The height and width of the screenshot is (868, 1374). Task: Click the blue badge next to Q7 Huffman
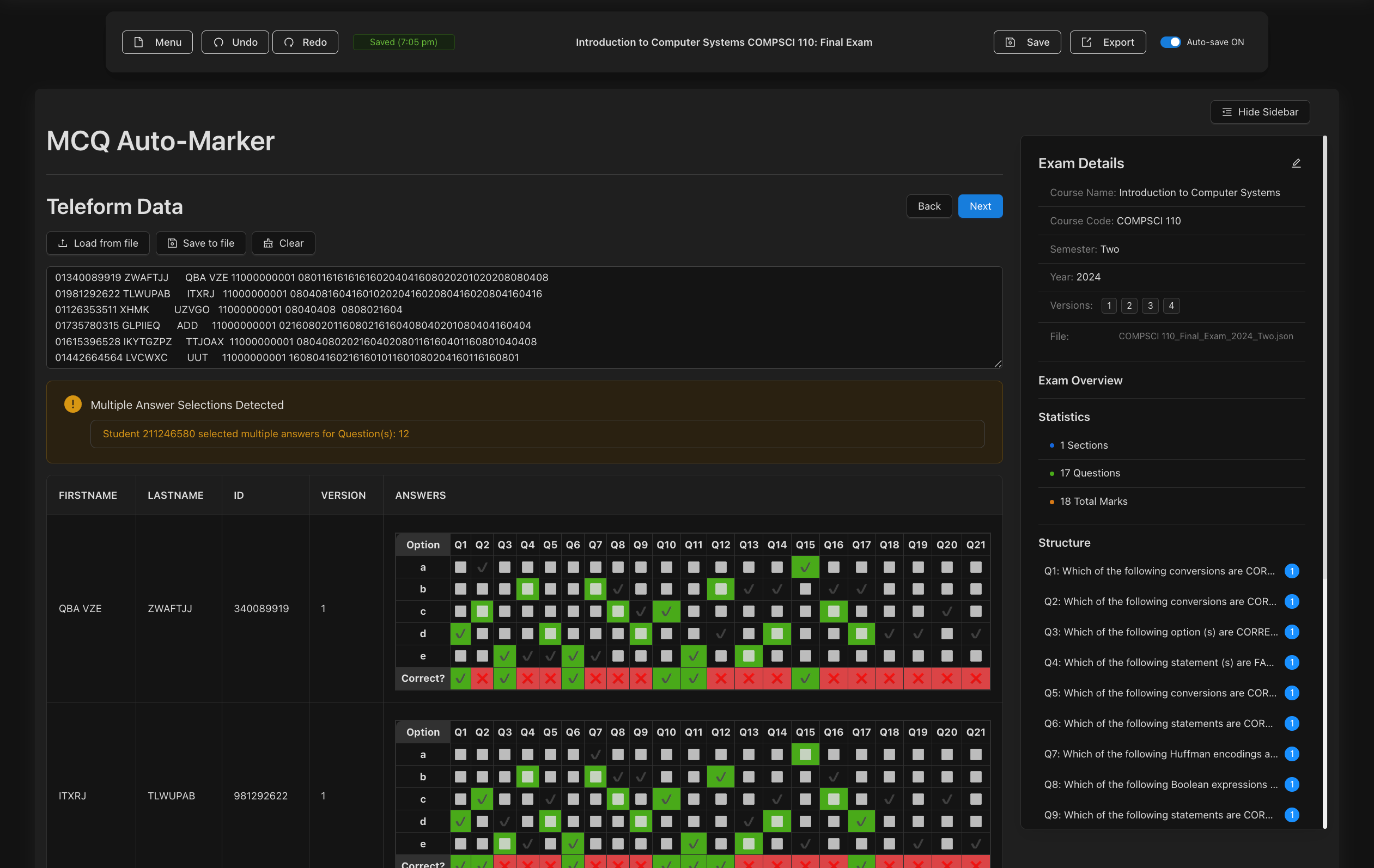point(1291,754)
